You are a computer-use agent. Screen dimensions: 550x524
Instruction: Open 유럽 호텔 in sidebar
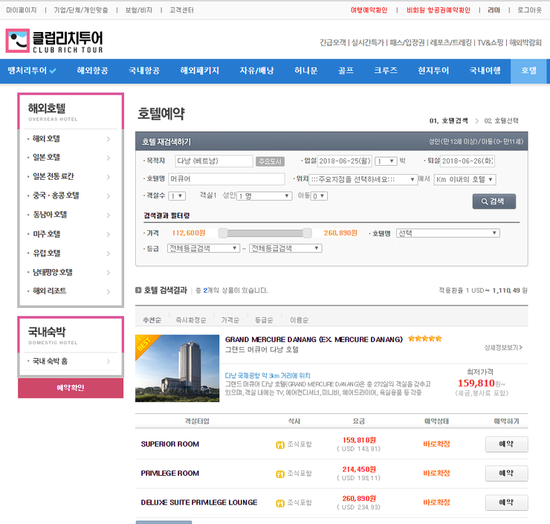pyautogui.click(x=46, y=253)
